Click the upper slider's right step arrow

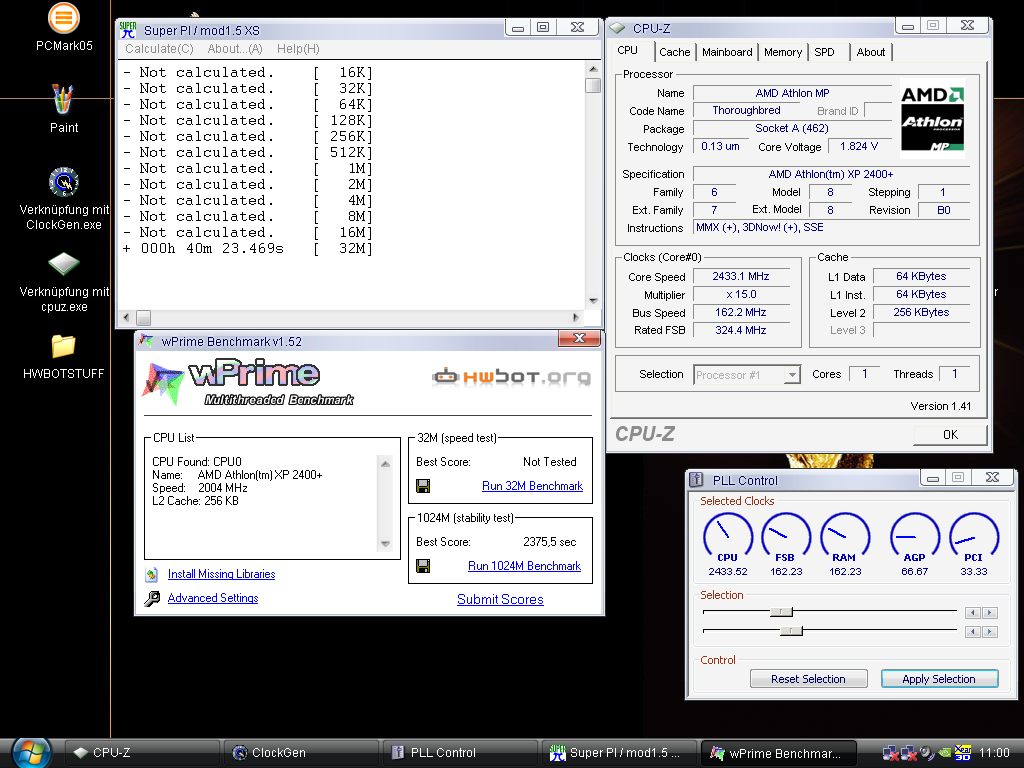pos(990,613)
